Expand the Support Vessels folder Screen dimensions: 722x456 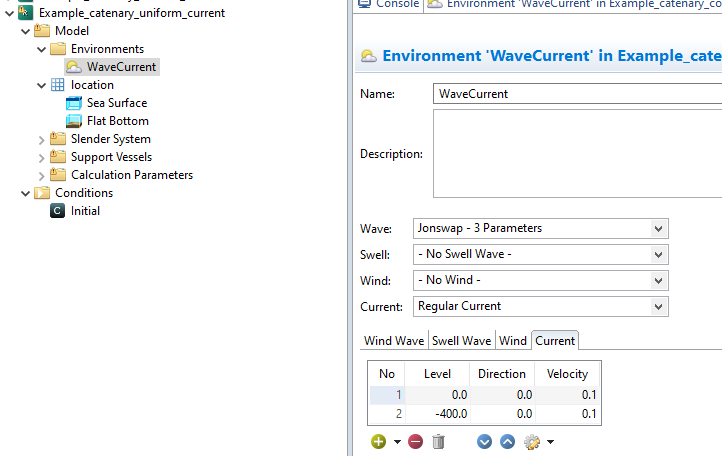pos(42,157)
